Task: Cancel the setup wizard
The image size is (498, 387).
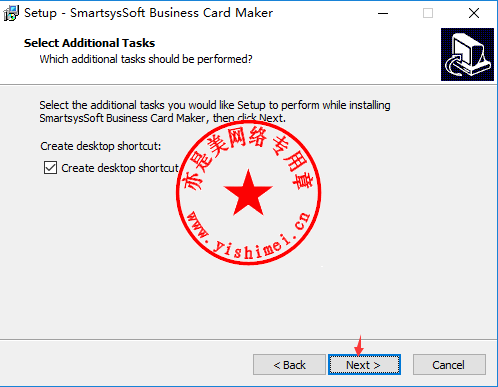Action: pos(449,365)
